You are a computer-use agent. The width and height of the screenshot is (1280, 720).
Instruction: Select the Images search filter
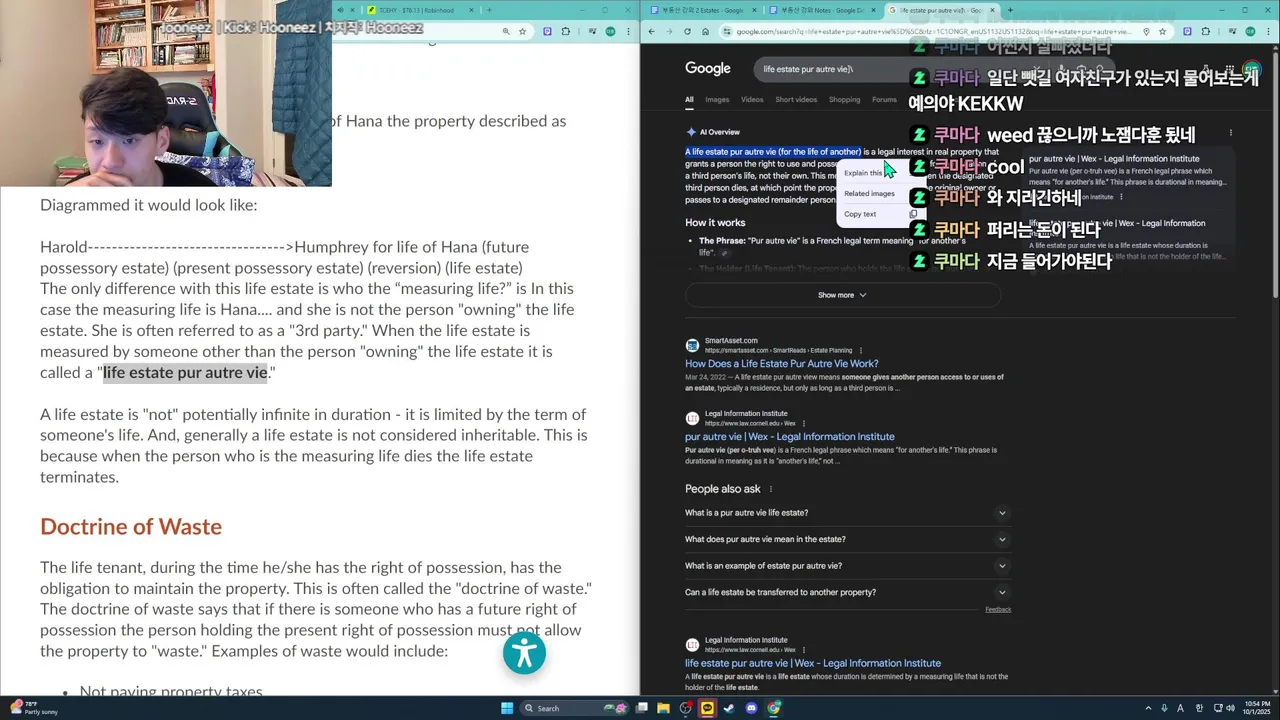(x=717, y=100)
